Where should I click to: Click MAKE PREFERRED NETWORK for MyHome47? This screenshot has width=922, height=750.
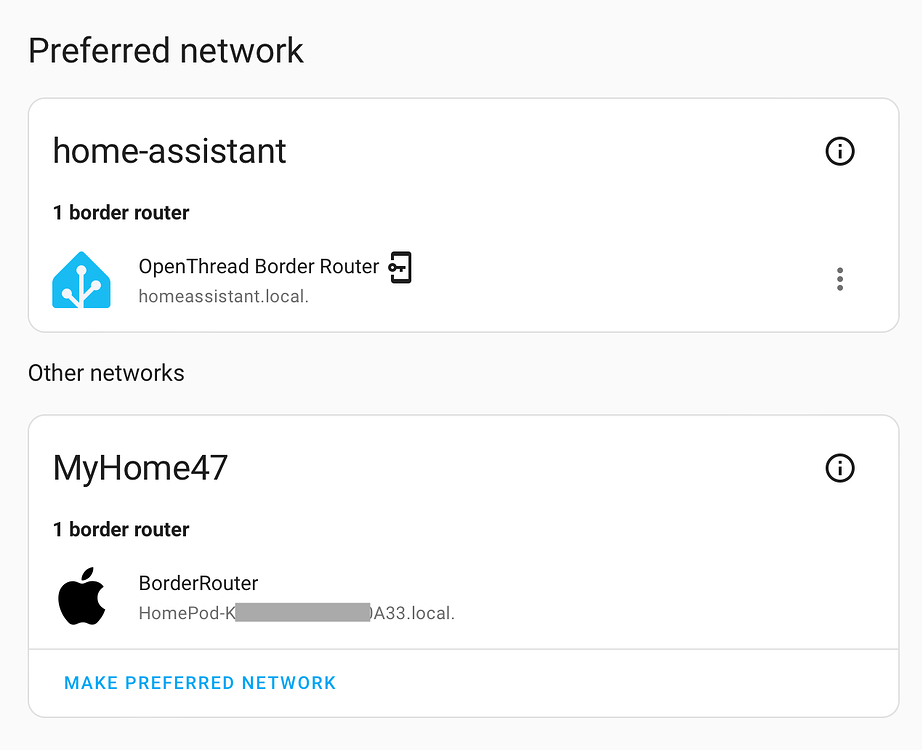[200, 682]
